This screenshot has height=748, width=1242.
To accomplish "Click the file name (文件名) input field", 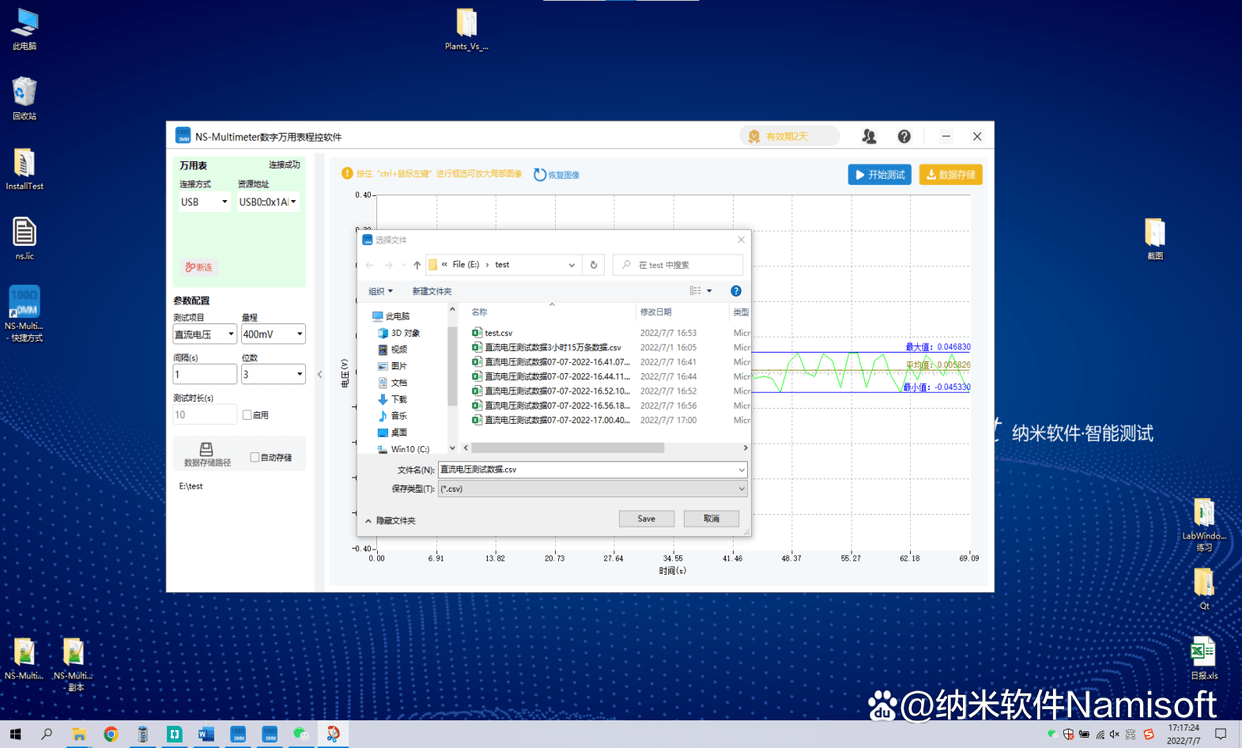I will click(x=593, y=469).
